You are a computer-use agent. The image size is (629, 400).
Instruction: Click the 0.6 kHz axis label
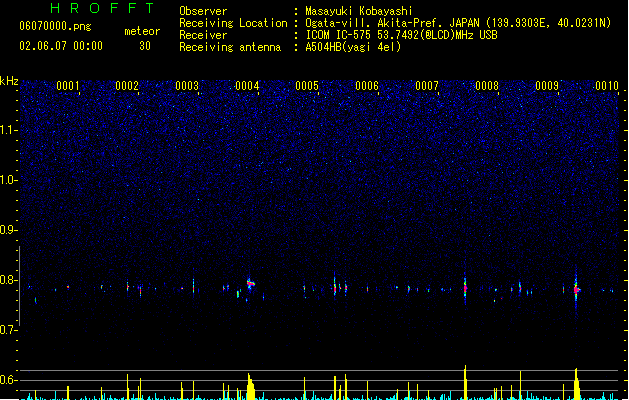(9, 380)
